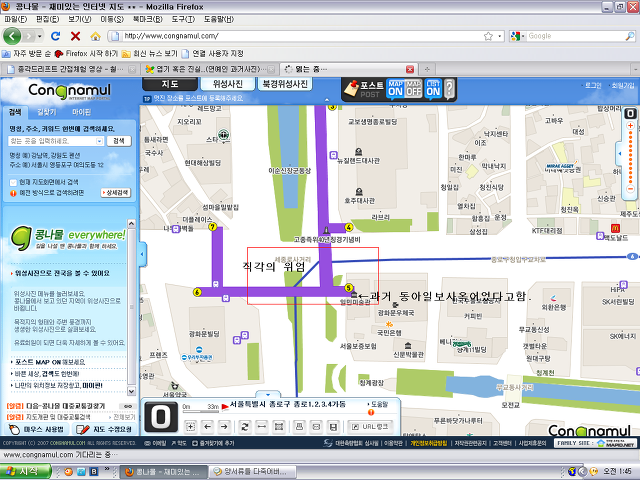Toggle the CITY OFF button

click(432, 89)
